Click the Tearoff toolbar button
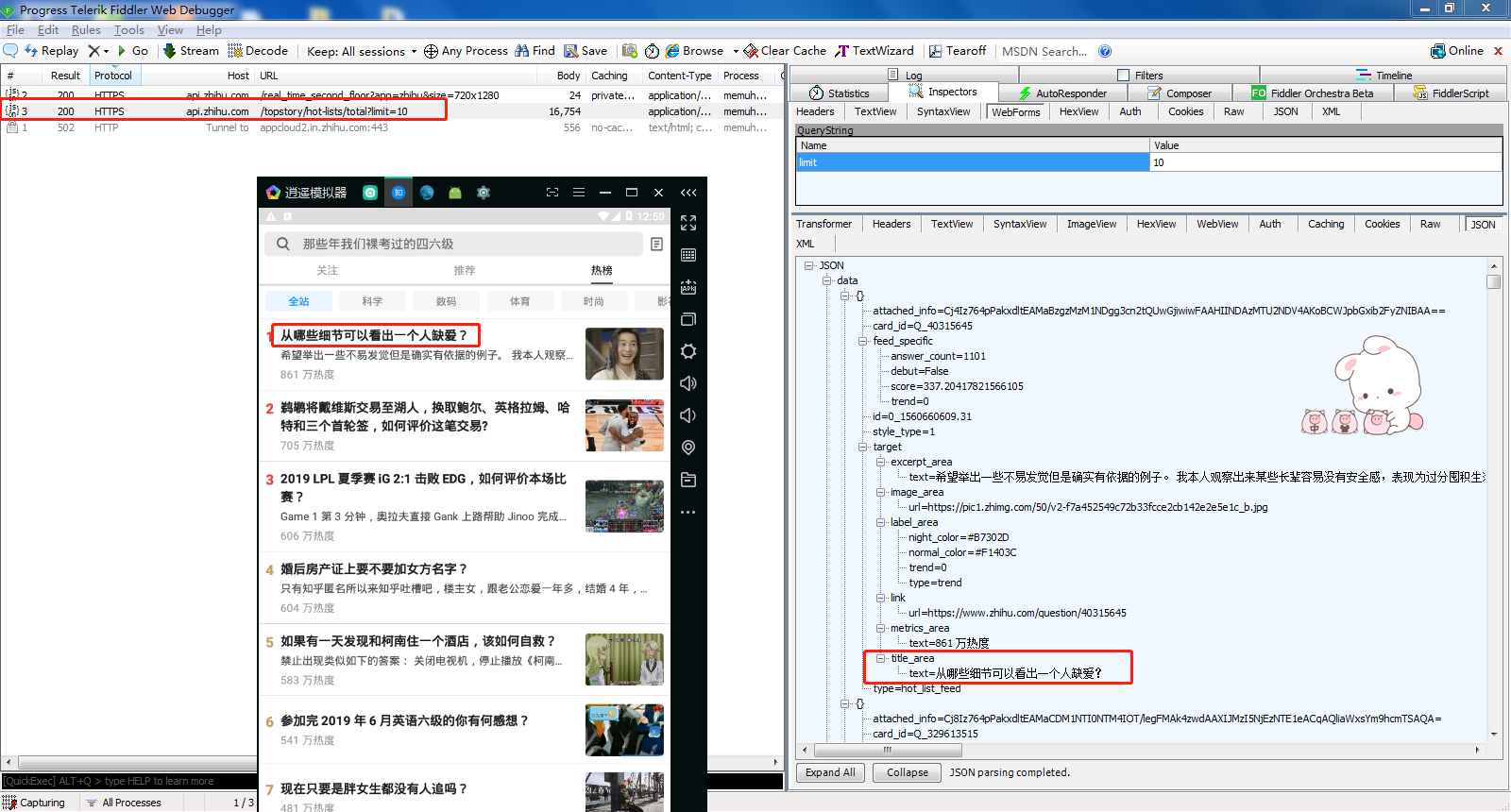 pos(958,51)
